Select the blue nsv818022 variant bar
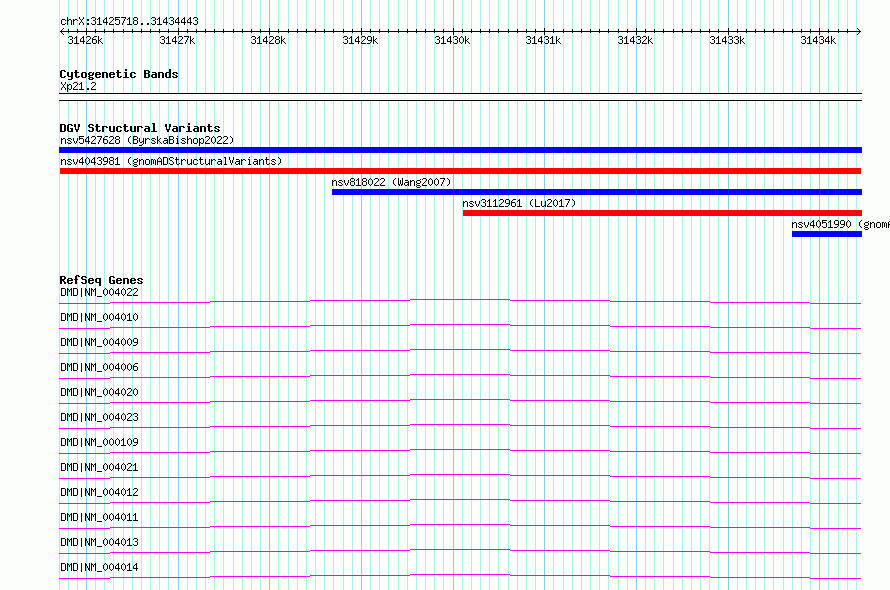890x590 pixels. pos(597,192)
